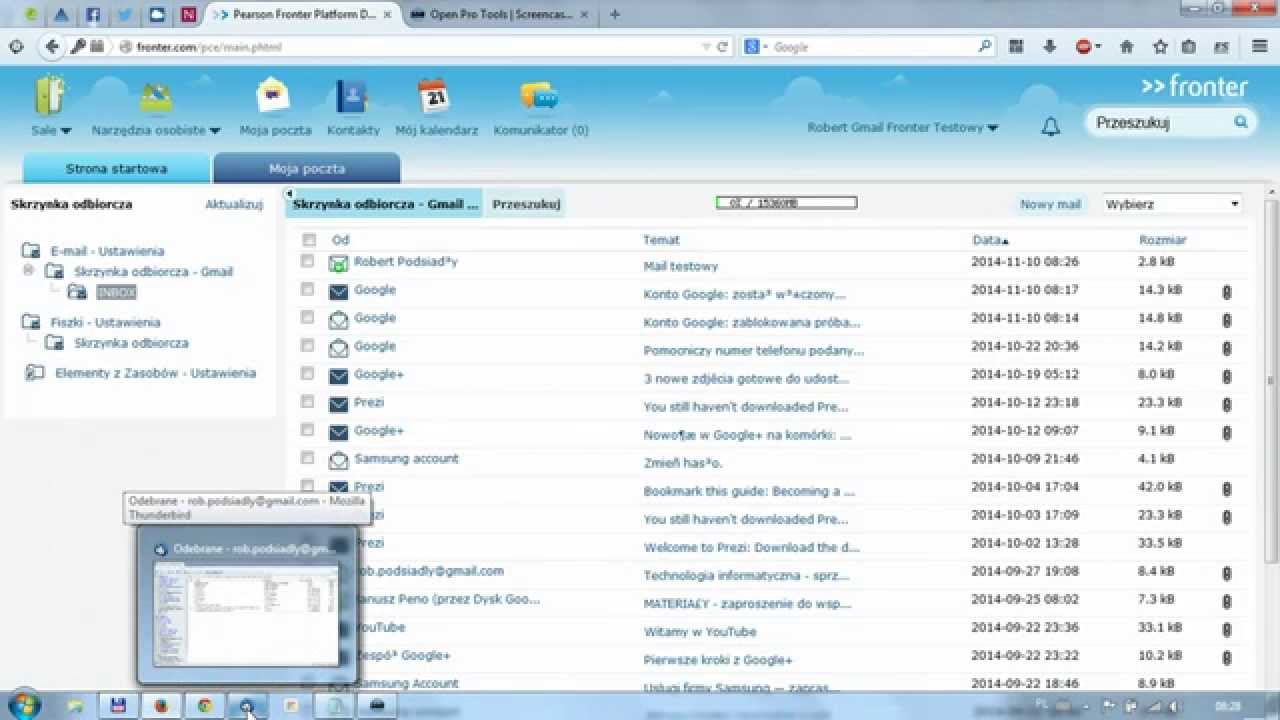Tick checkbox for Robert Podsiadły mail
The width and height of the screenshot is (1280, 720).
coord(308,261)
